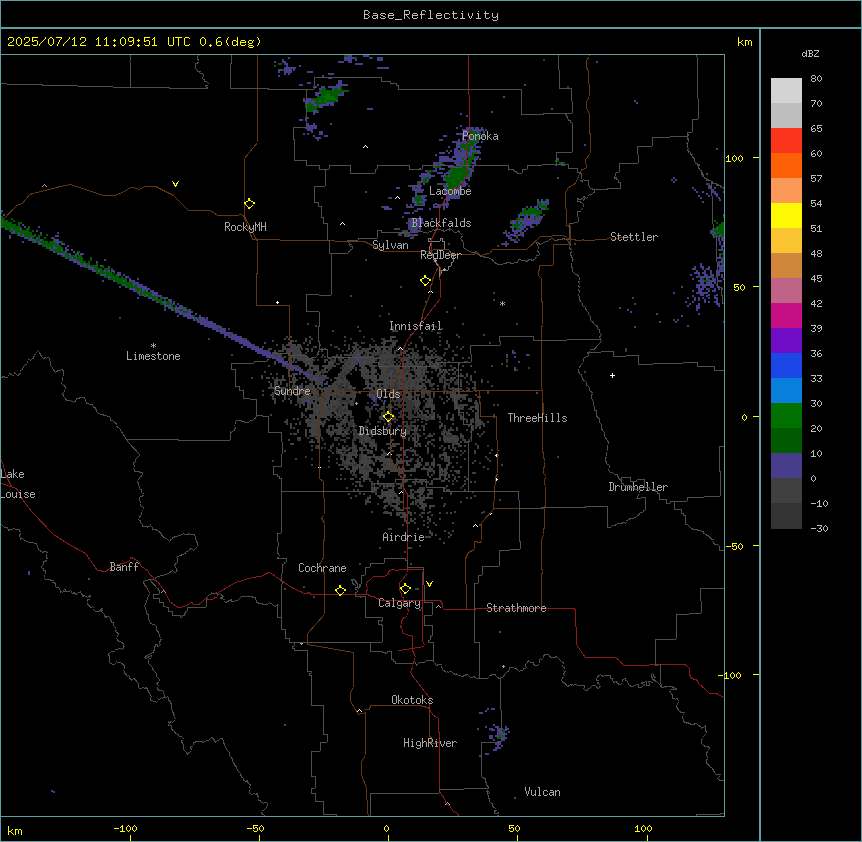This screenshot has width=862, height=842.
Task: Click the km unit label at bottom left
Action: 15,830
